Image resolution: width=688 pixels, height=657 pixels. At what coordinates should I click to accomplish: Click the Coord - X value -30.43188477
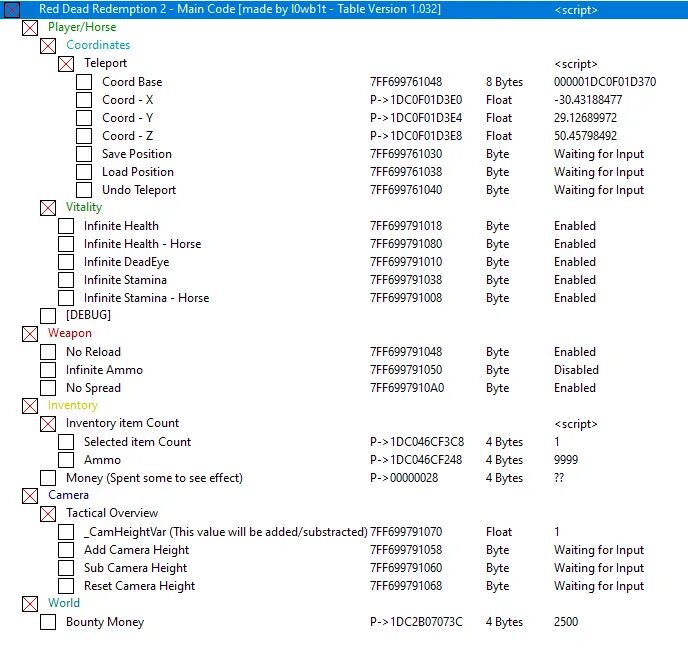[588, 100]
